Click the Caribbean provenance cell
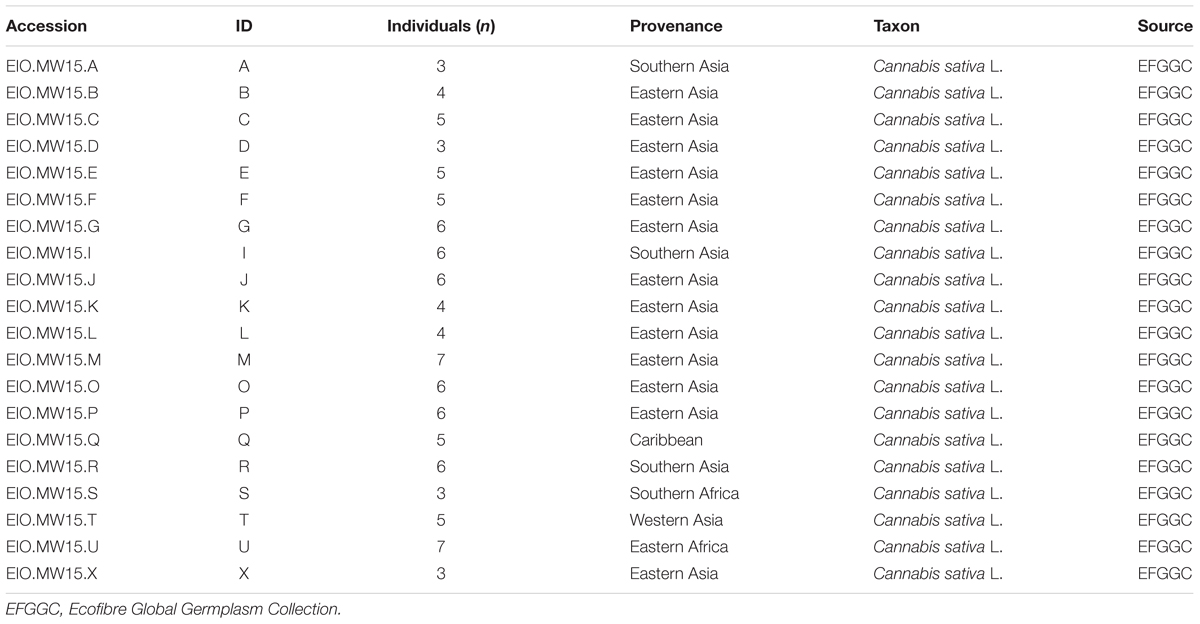1200x624 pixels. tap(666, 440)
